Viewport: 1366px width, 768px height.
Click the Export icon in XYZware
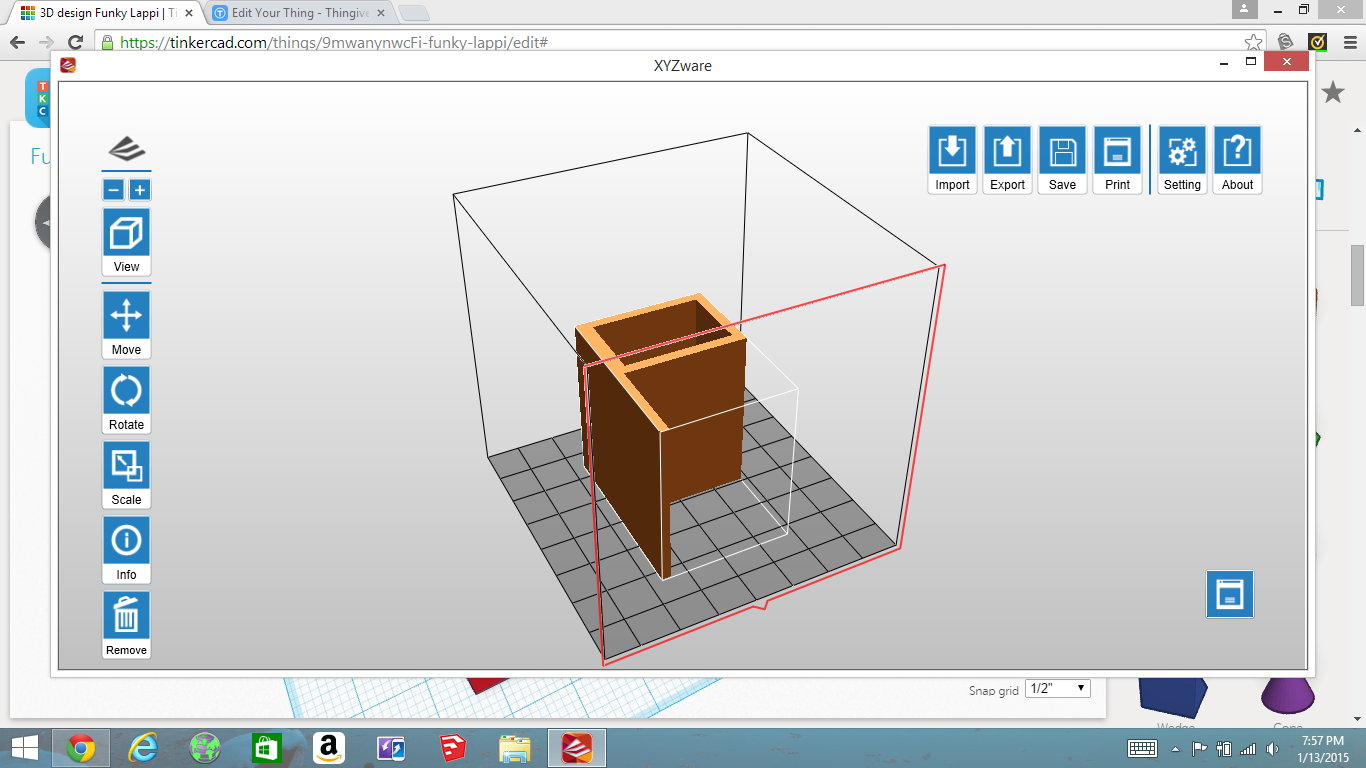(x=1007, y=159)
